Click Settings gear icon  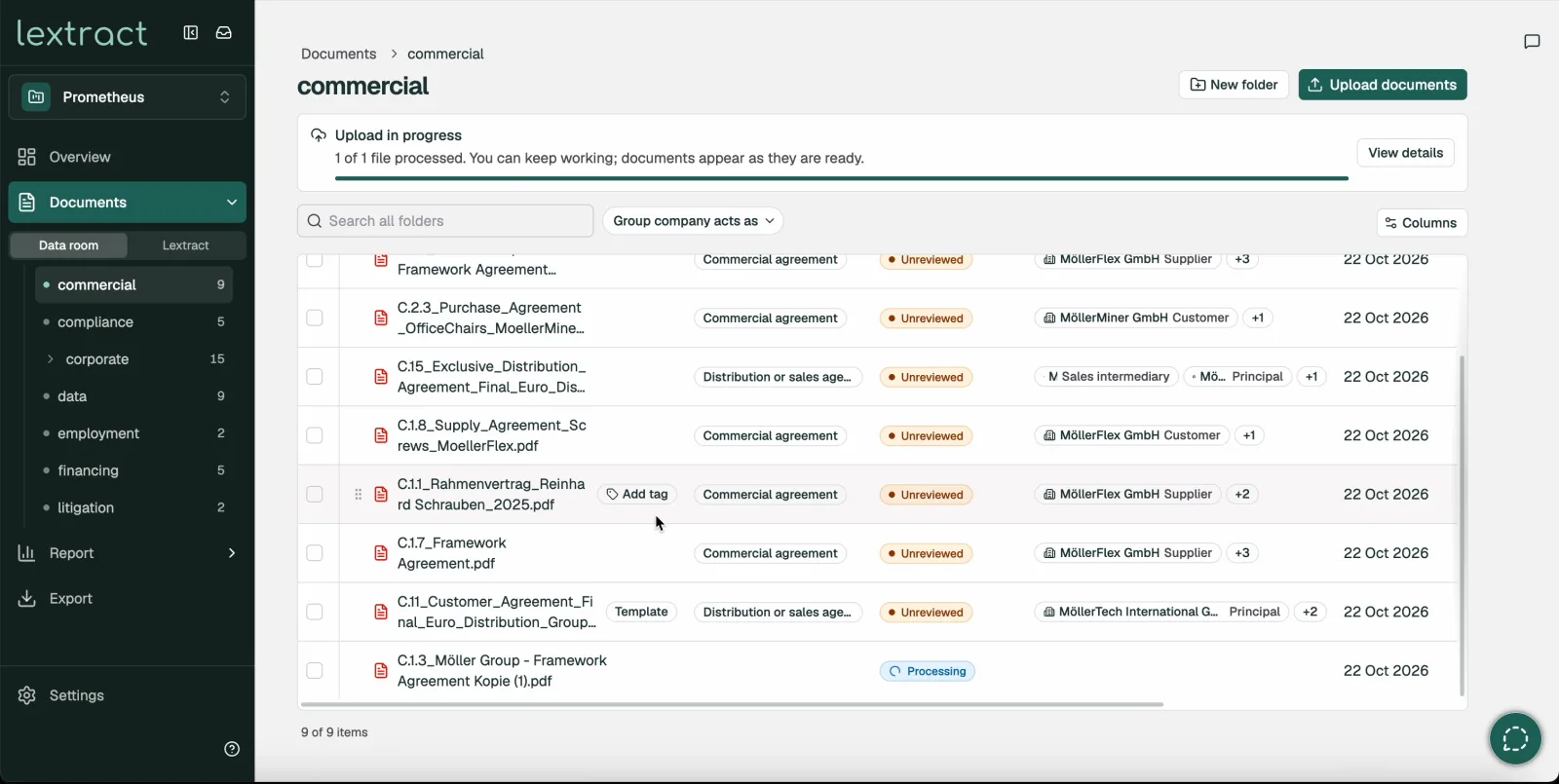27,695
